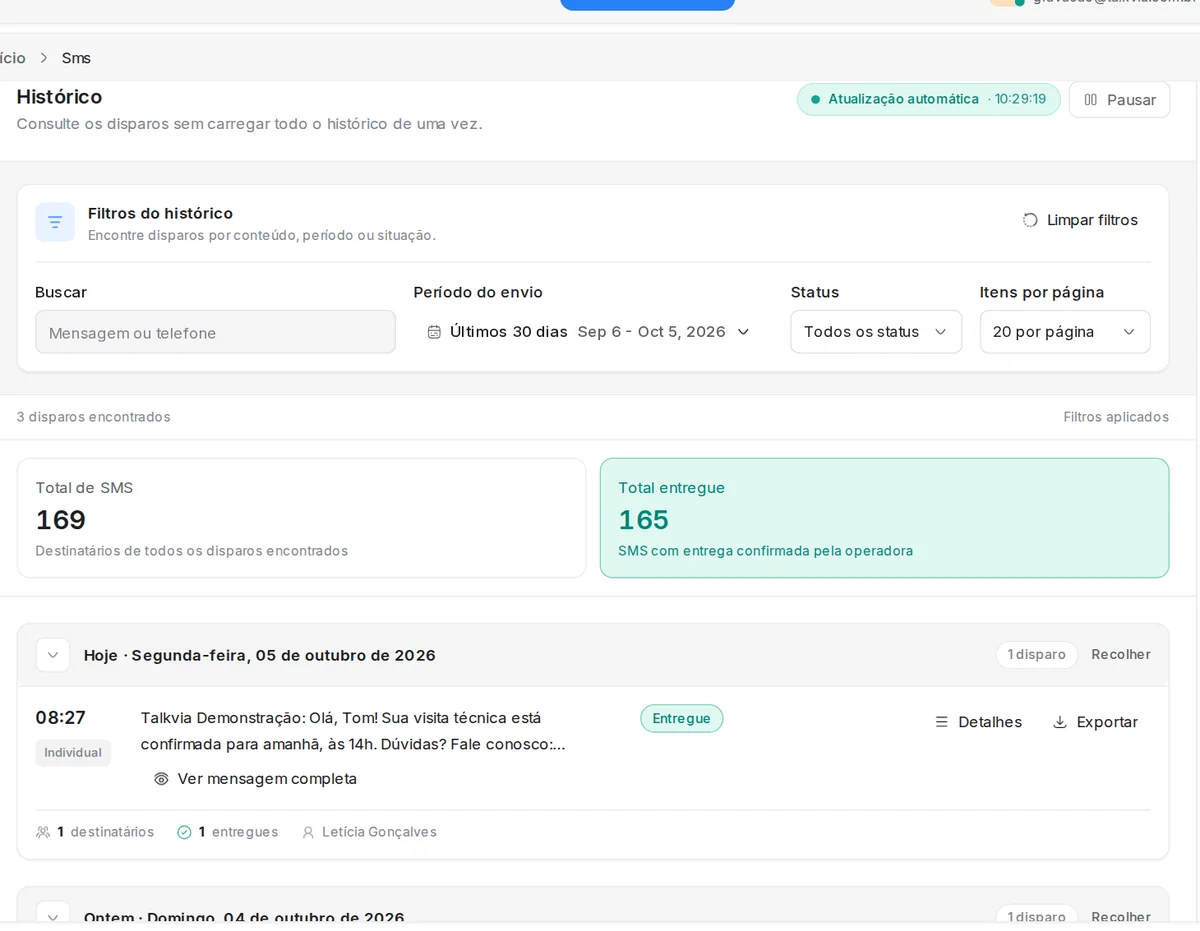The height and width of the screenshot is (931, 1200).
Task: Collapse the Hoje Segunda-feira group chevron
Action: tap(53, 655)
